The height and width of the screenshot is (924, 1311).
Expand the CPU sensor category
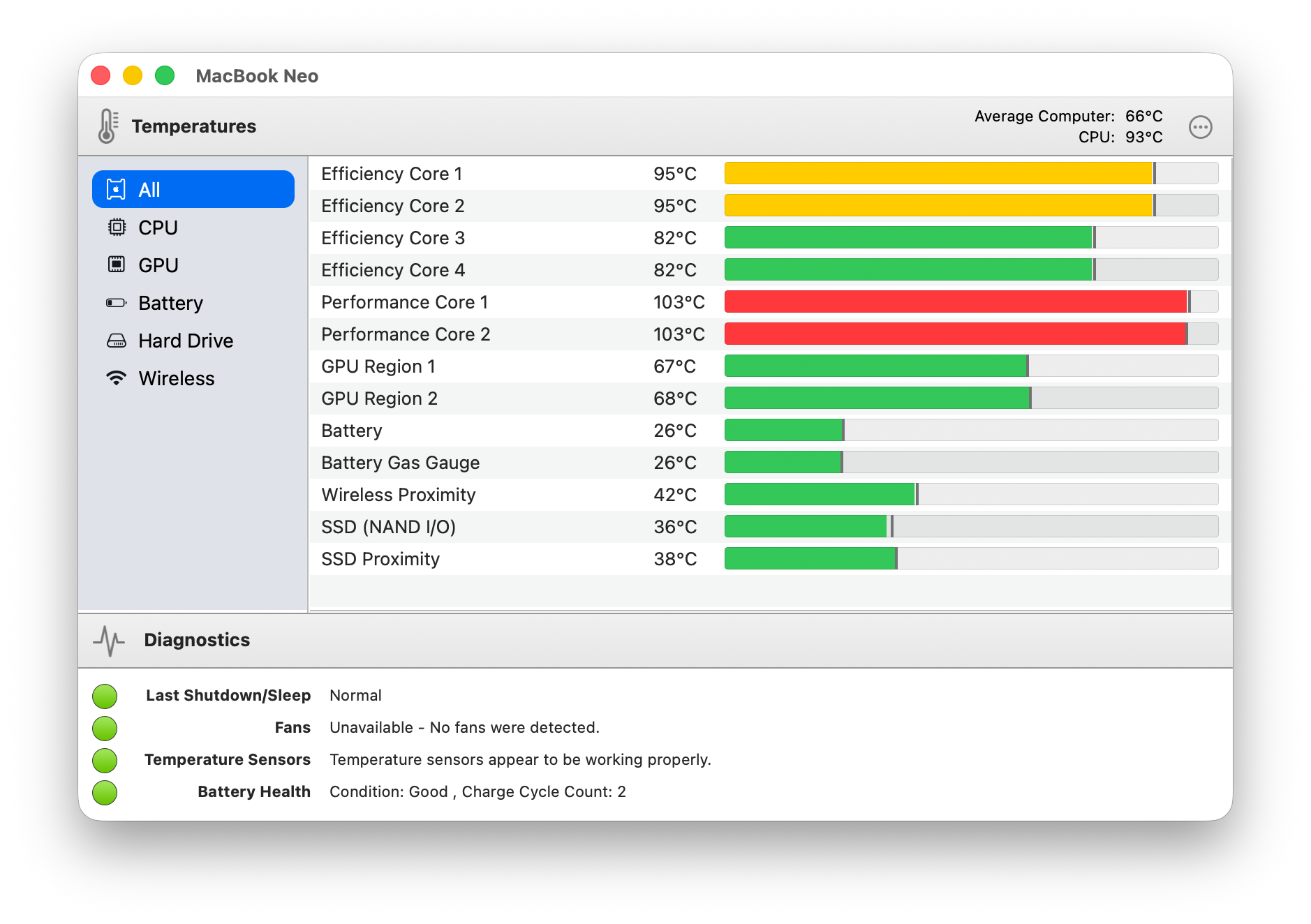point(157,227)
